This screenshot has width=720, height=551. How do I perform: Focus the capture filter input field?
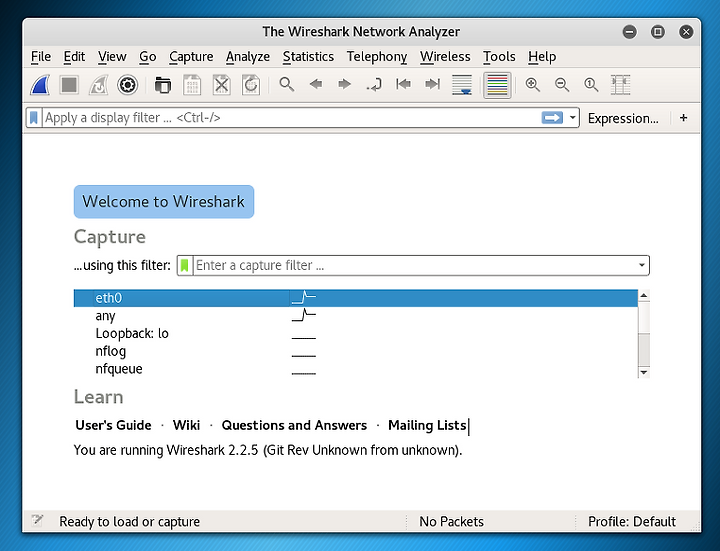tap(413, 265)
